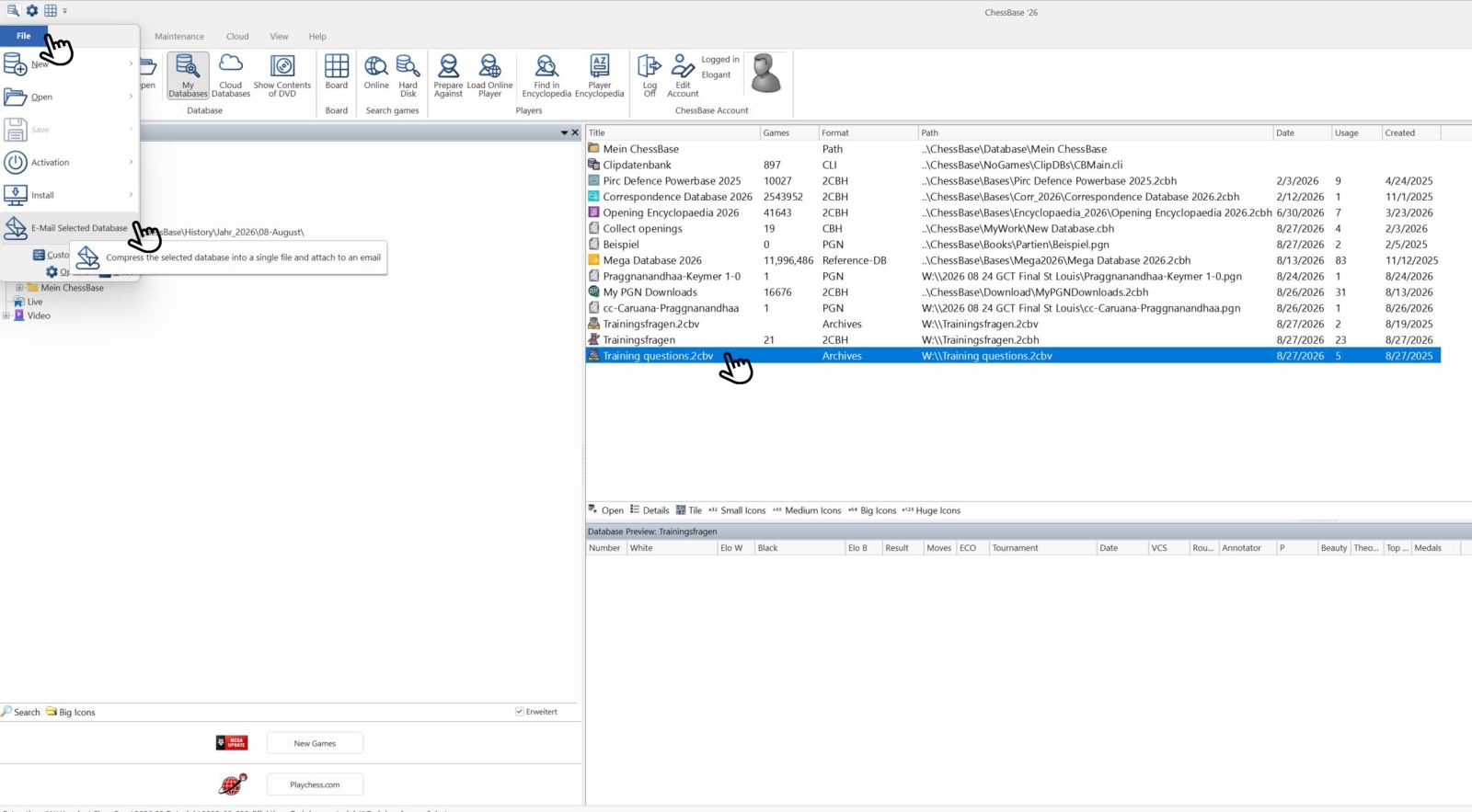Expand the quick-access toolbar dropdown arrow
1472x812 pixels.
pos(64,11)
